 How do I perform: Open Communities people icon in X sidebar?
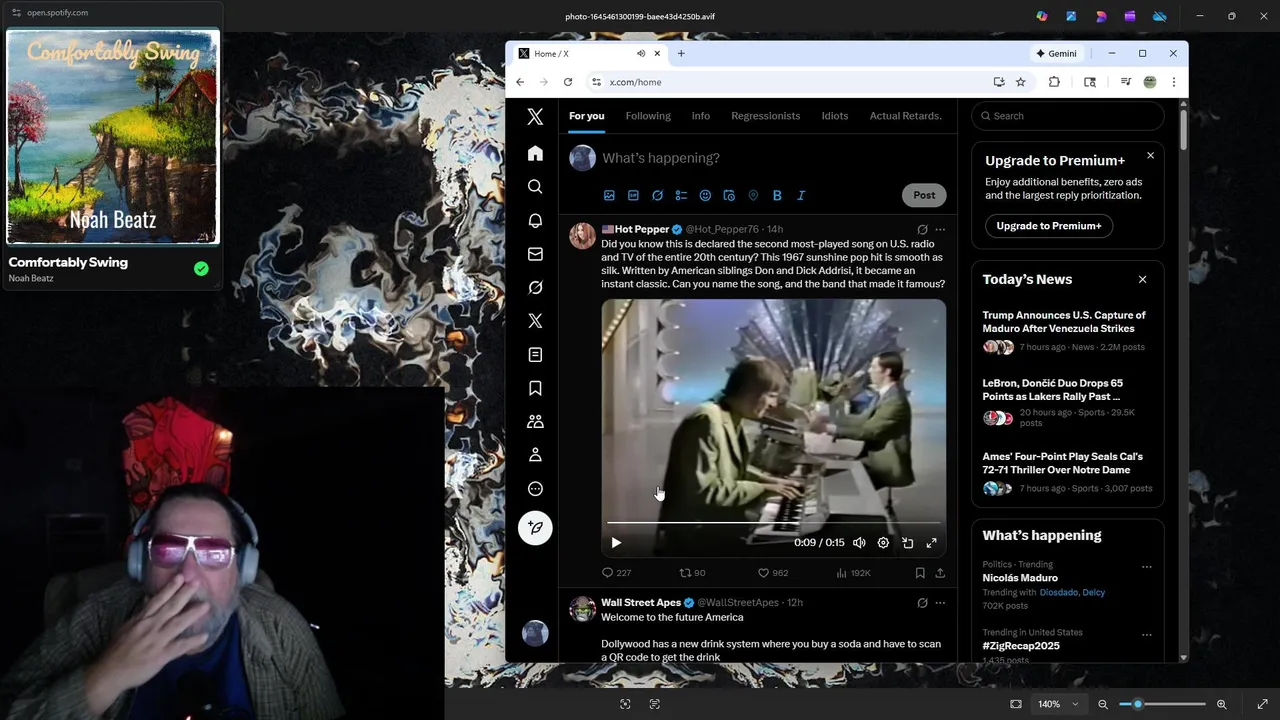(535, 422)
